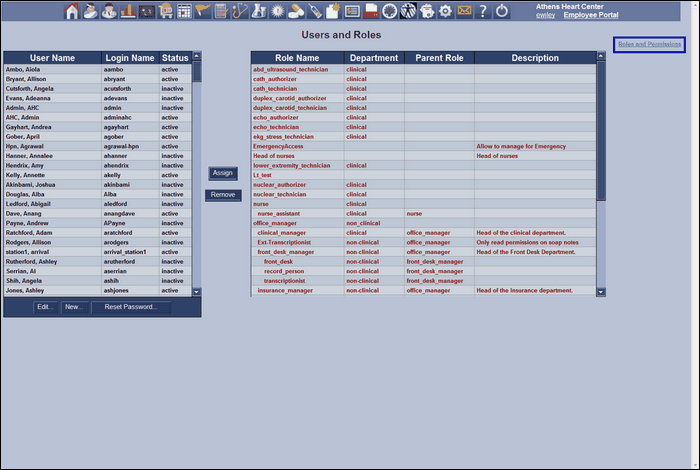Click the new document star icon
The image size is (700, 470).
coord(333,11)
